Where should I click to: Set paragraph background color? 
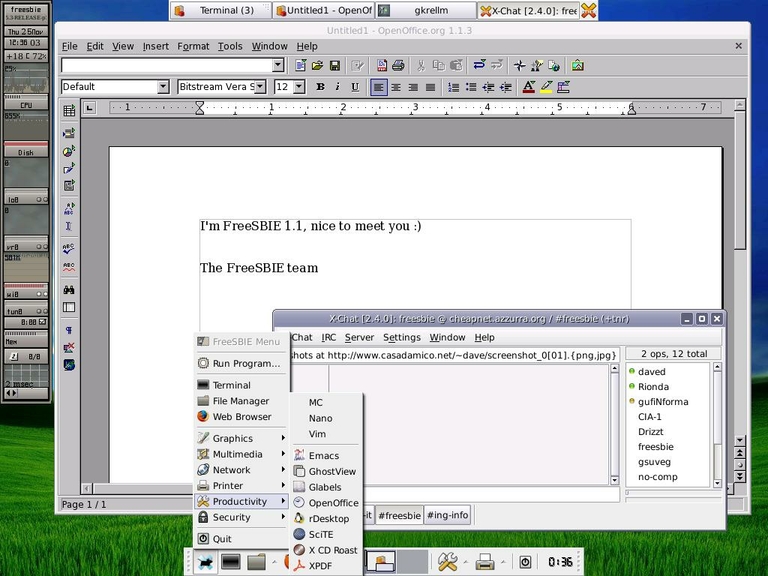pyautogui.click(x=563, y=87)
